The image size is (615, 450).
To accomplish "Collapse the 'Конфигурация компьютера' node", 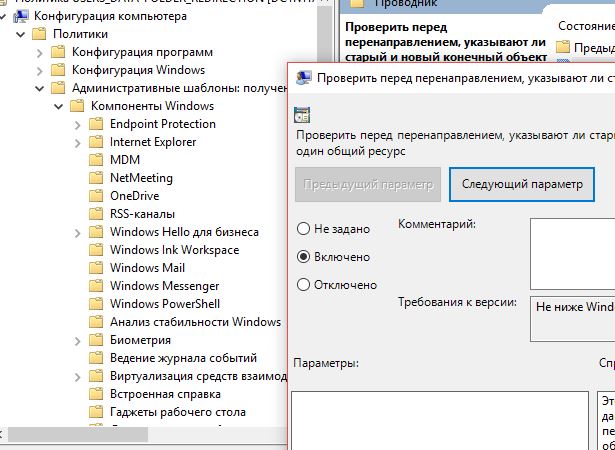I will pos(2,16).
